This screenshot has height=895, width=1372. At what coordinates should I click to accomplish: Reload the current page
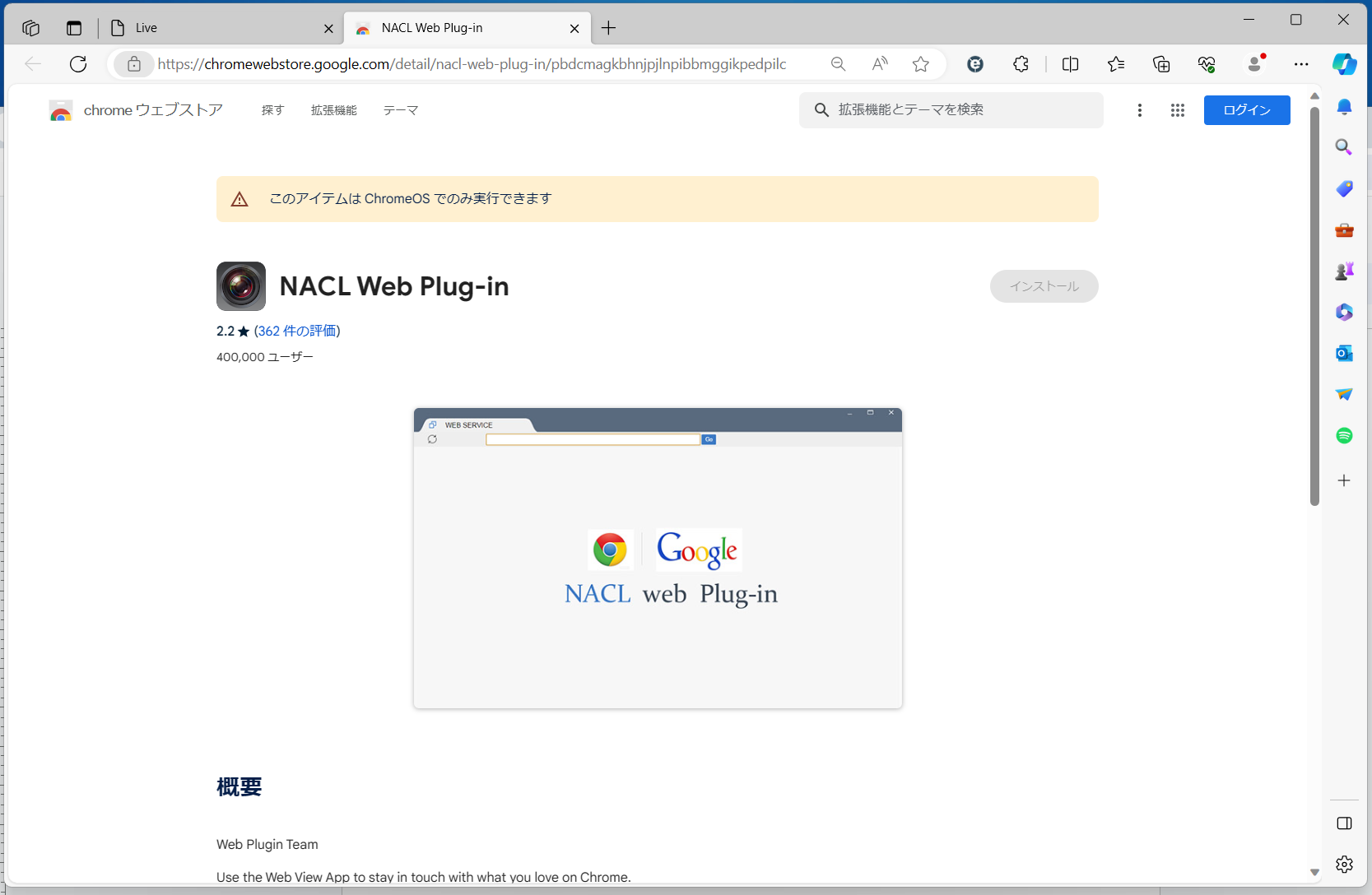coord(78,64)
